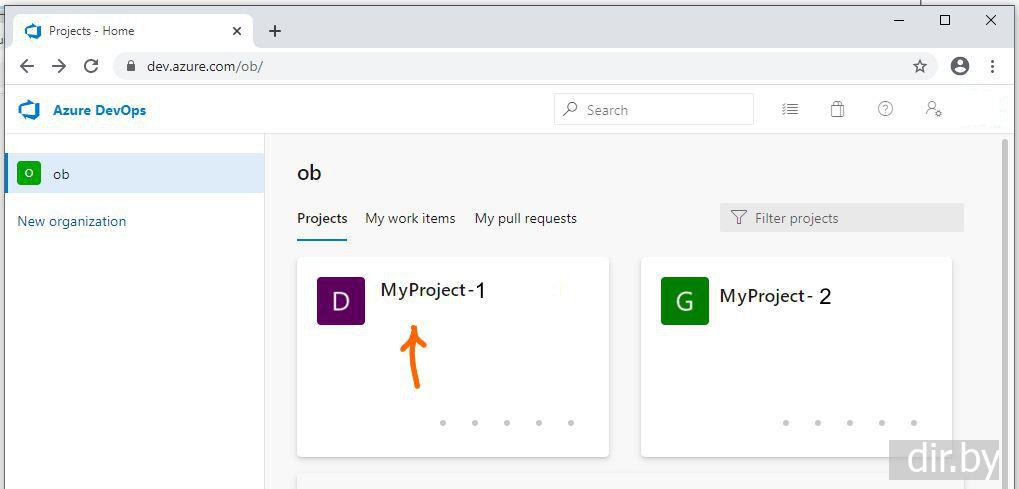Open the MyProject-1 project
This screenshot has height=489, width=1019.
[432, 290]
